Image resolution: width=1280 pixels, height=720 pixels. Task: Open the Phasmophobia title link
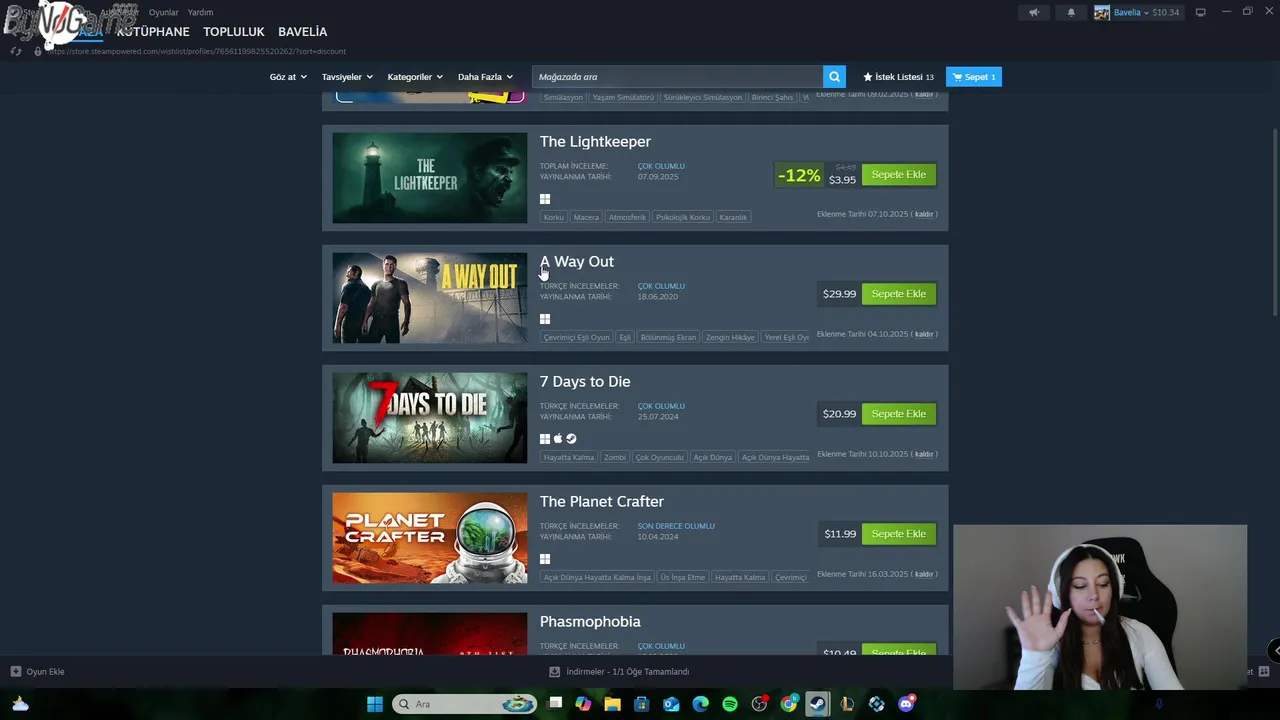(590, 622)
